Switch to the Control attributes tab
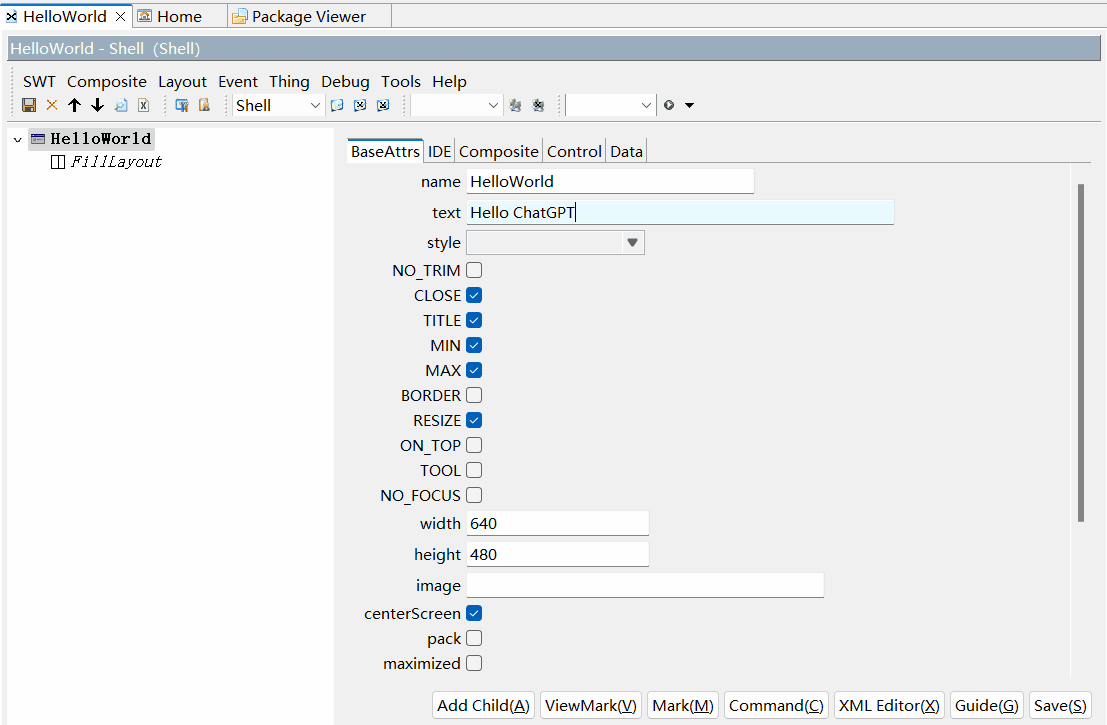This screenshot has width=1107, height=725. coord(574,151)
